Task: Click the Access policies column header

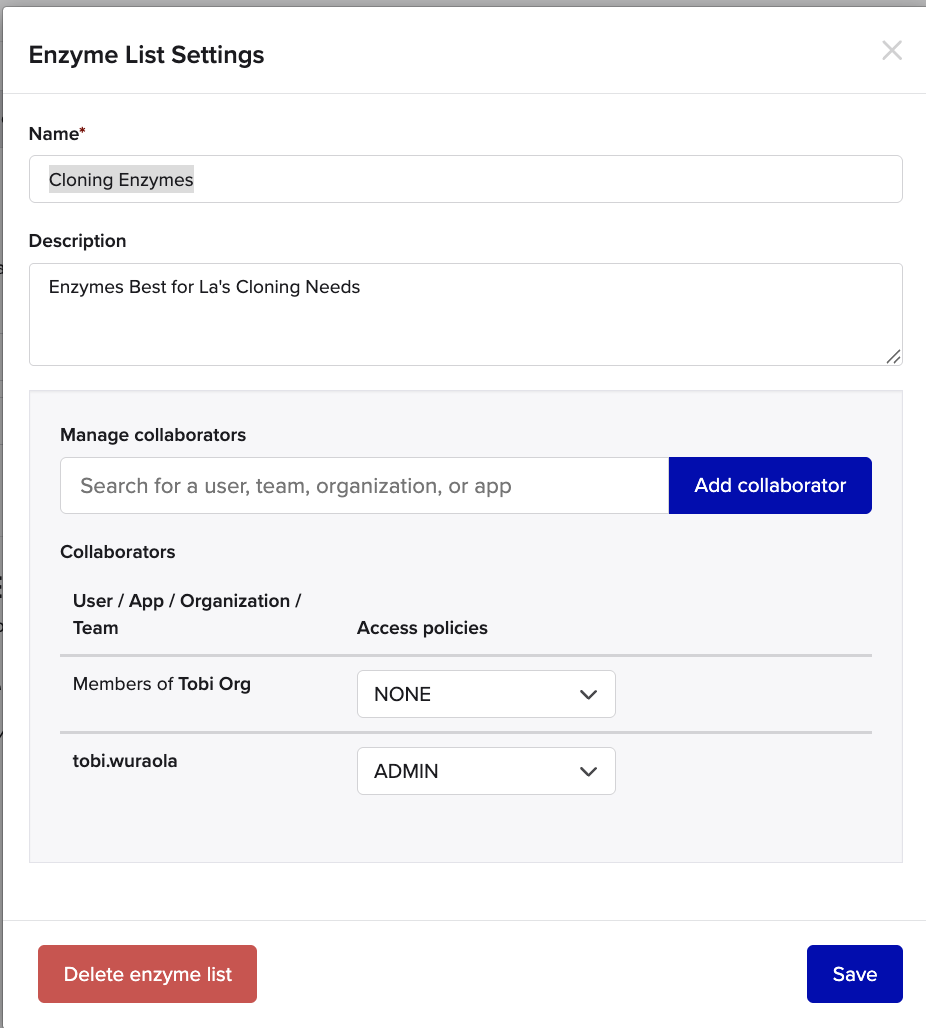Action: pos(422,628)
